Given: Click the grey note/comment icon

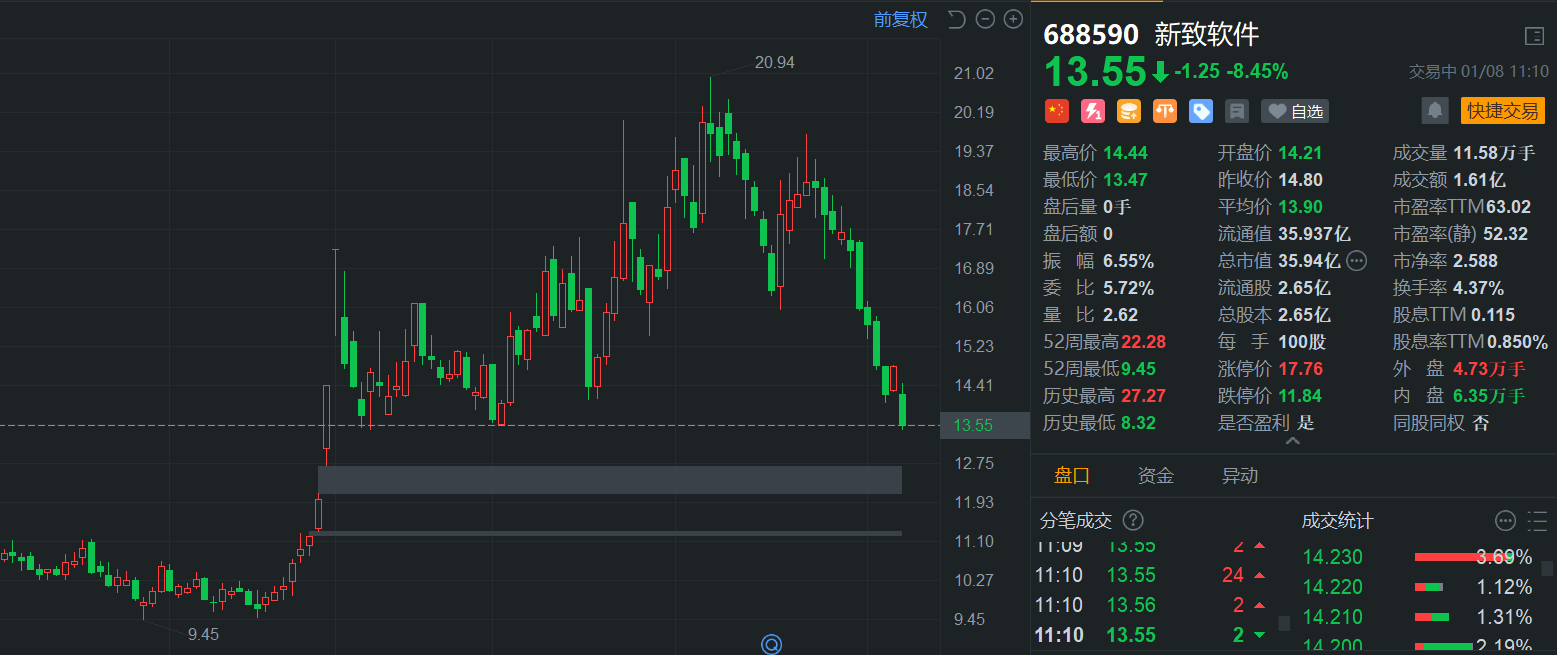Looking at the screenshot, I should pyautogui.click(x=1236, y=111).
